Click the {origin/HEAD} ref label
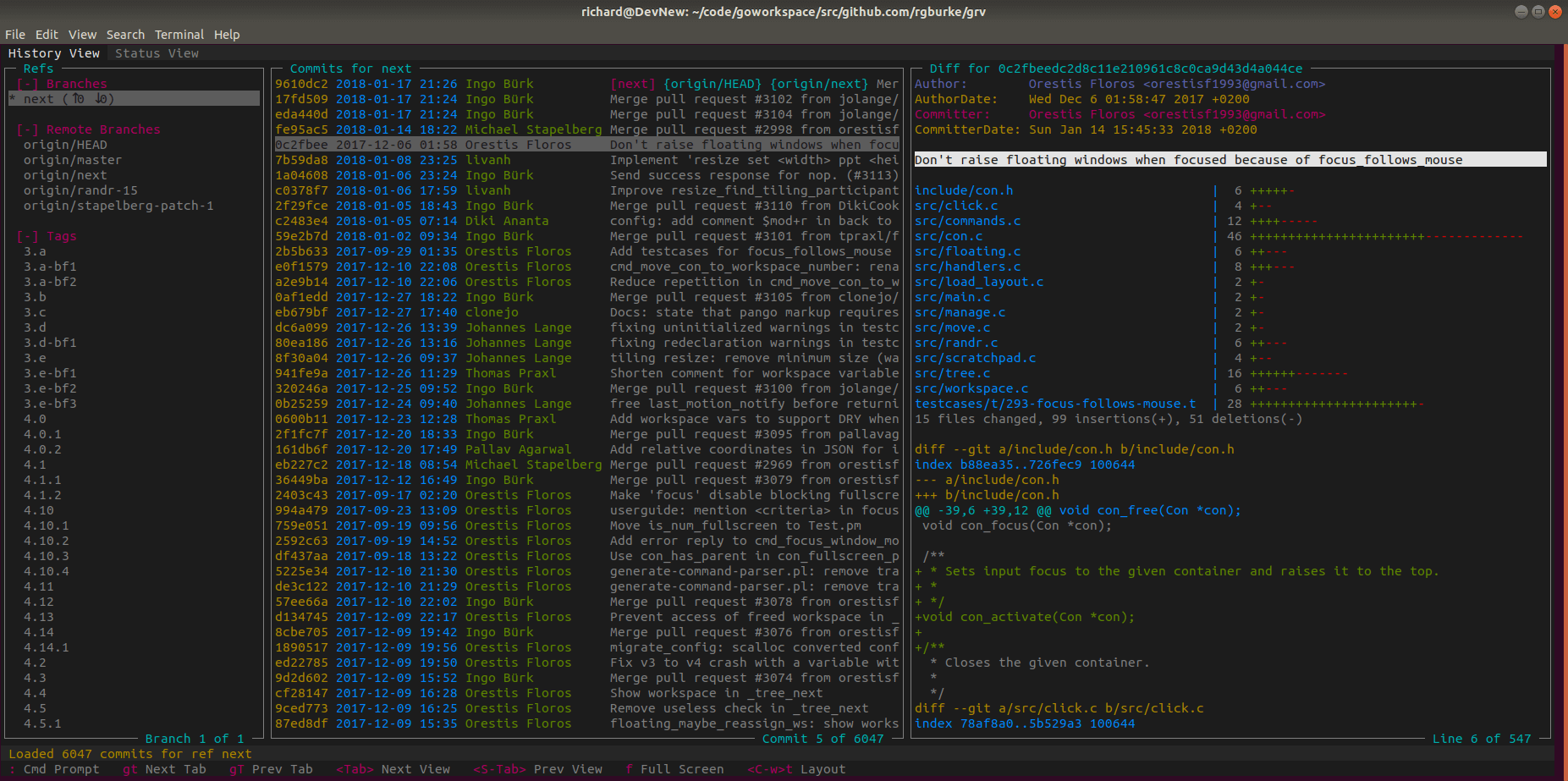1568x781 pixels. 712,84
